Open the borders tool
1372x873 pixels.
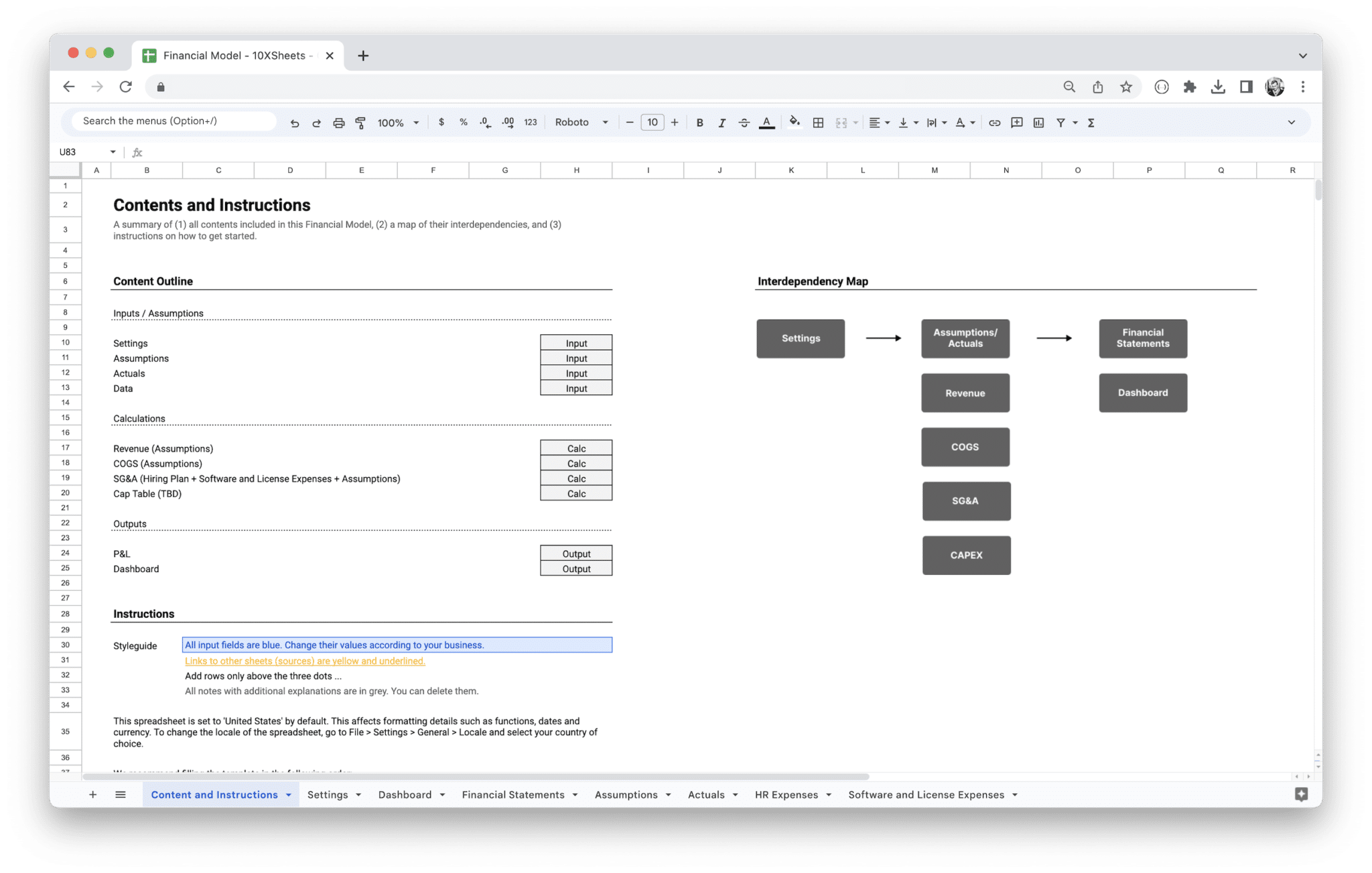click(818, 122)
